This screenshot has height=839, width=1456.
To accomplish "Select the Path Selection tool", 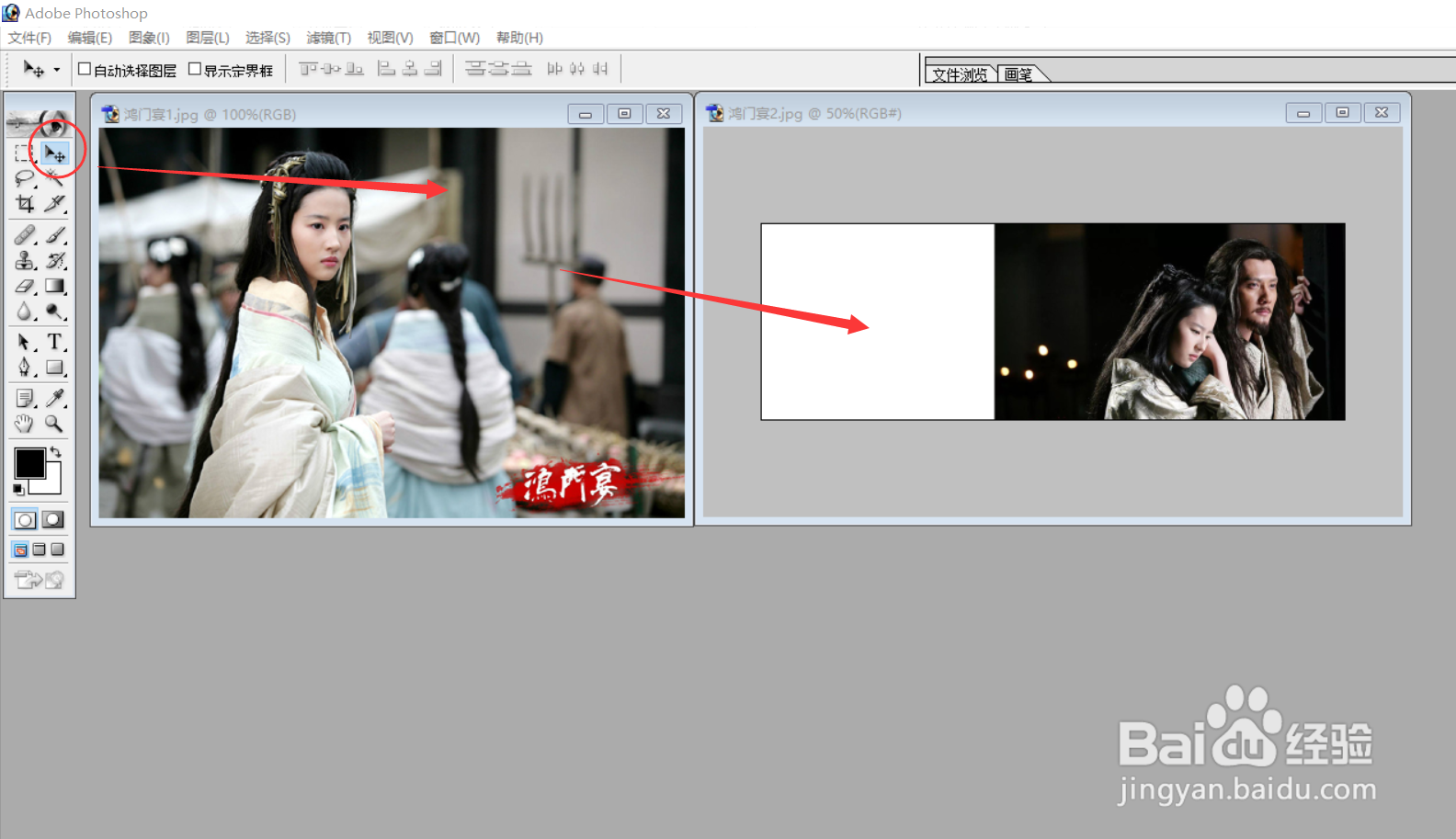I will (x=25, y=343).
